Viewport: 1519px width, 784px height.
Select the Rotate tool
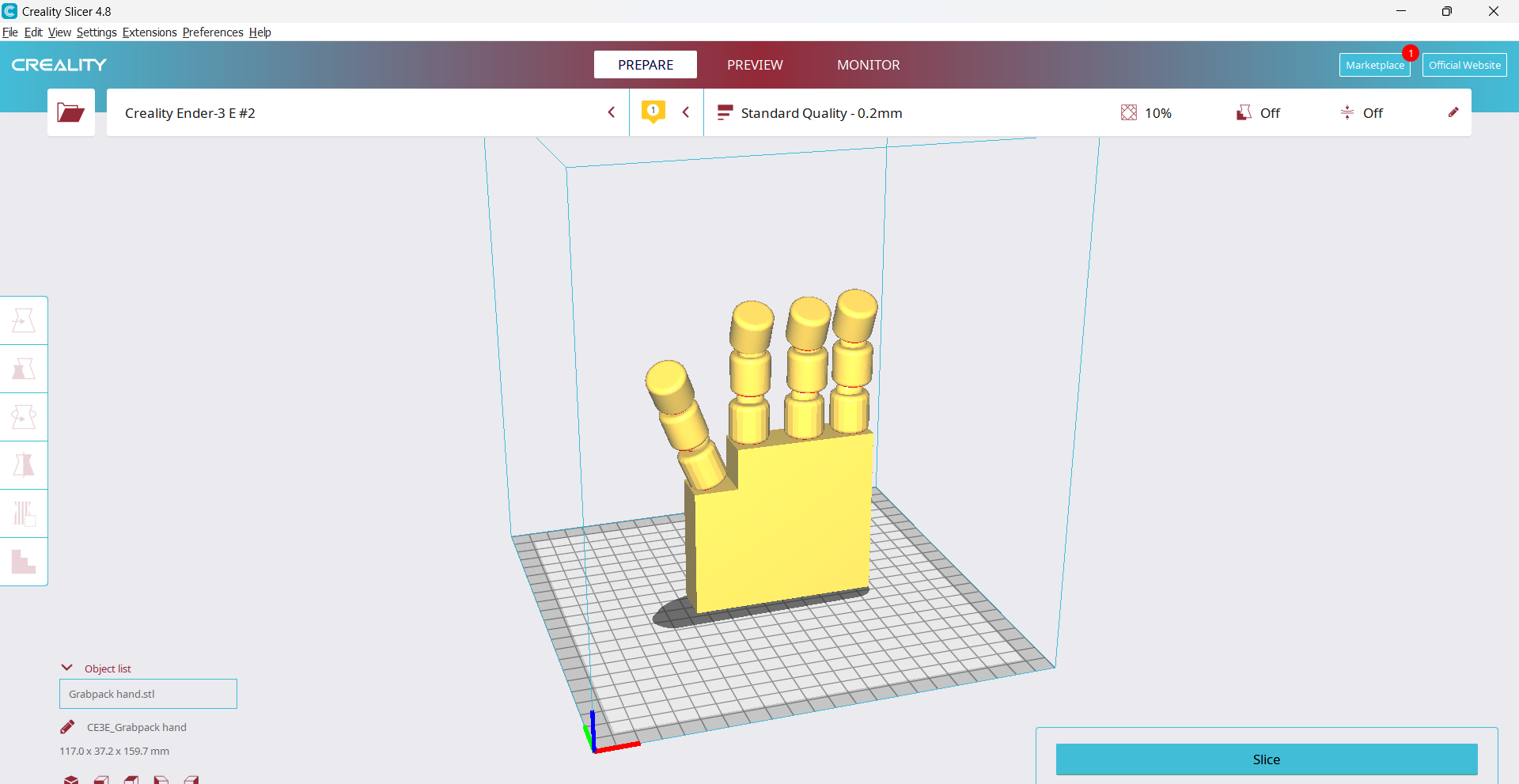click(24, 417)
